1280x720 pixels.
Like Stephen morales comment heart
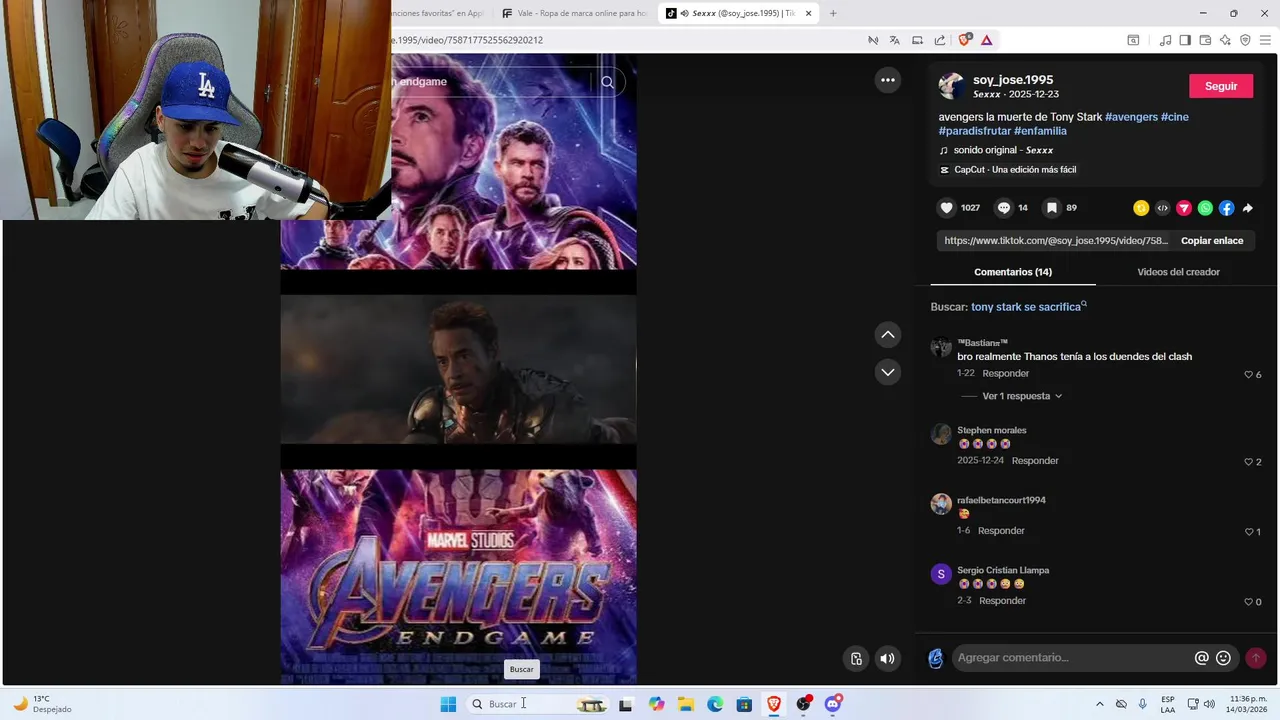click(1248, 462)
